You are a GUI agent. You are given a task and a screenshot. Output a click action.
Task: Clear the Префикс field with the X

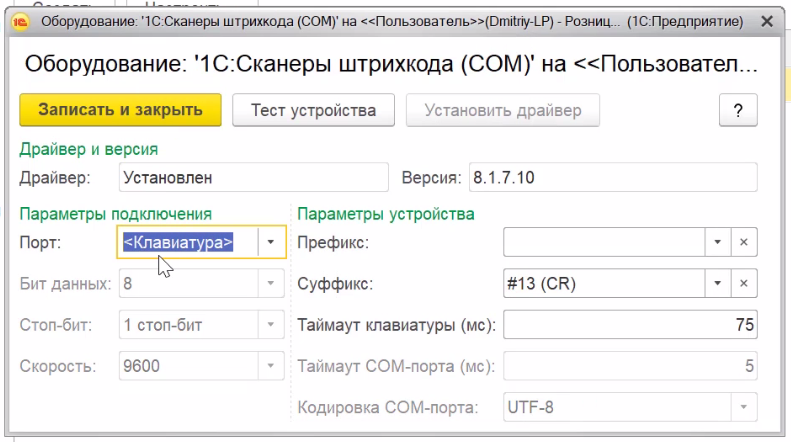(744, 242)
